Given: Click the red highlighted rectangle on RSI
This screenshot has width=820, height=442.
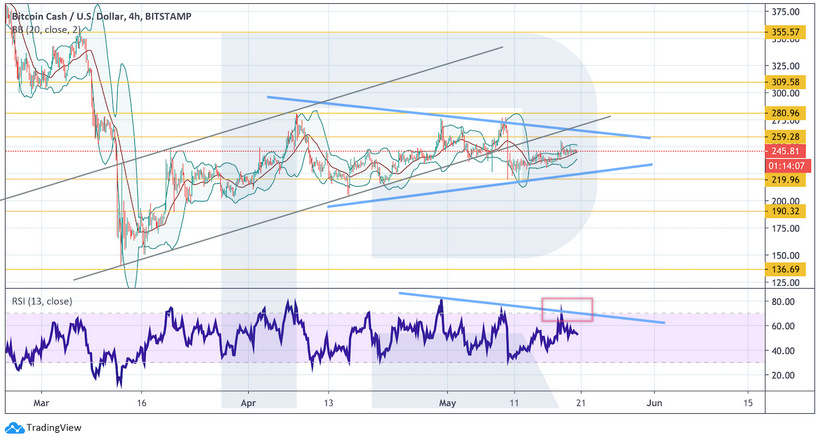Looking at the screenshot, I should pos(567,309).
